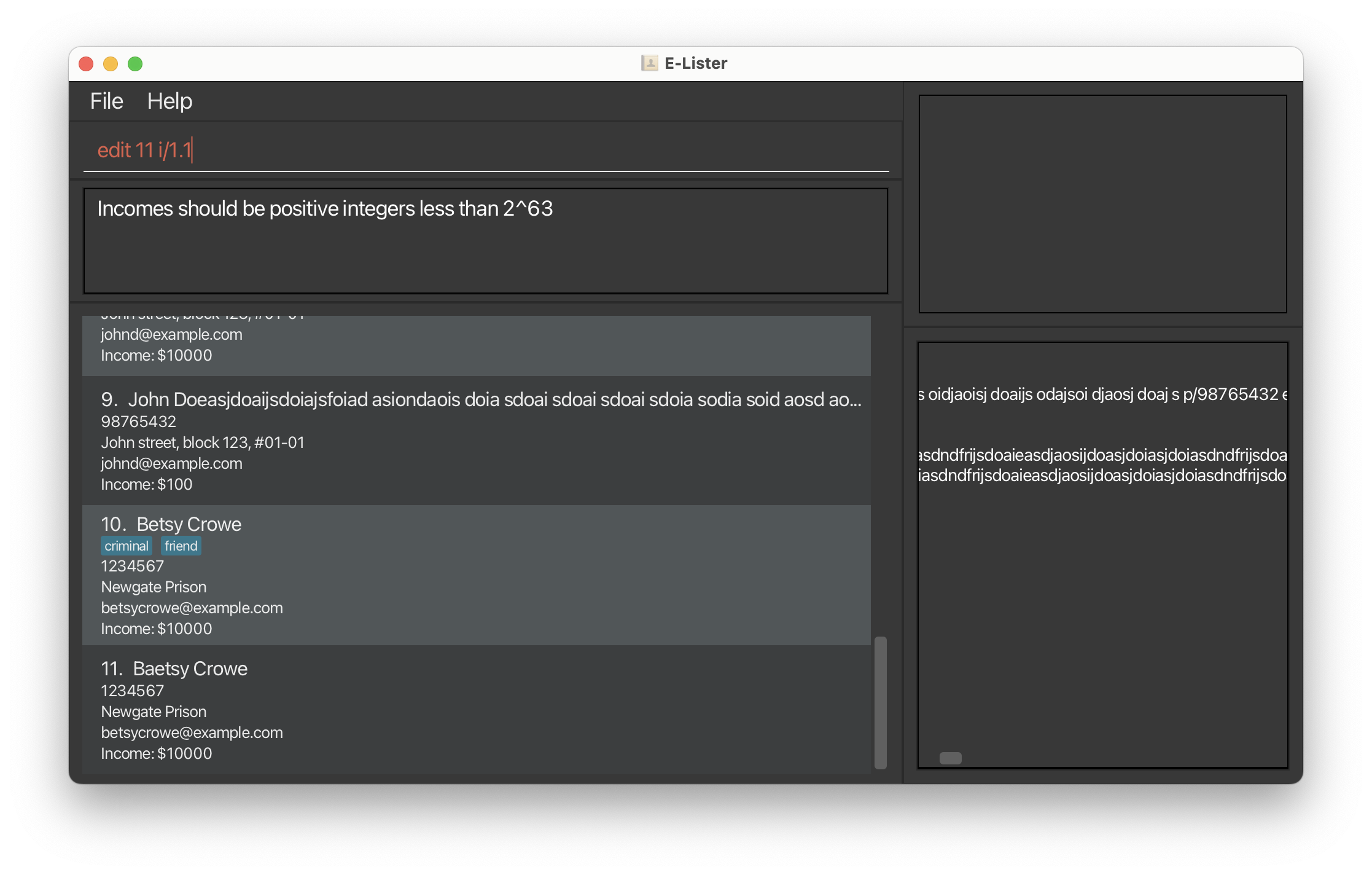Viewport: 1372px width, 875px height.
Task: Open the Help menu
Action: (x=170, y=101)
